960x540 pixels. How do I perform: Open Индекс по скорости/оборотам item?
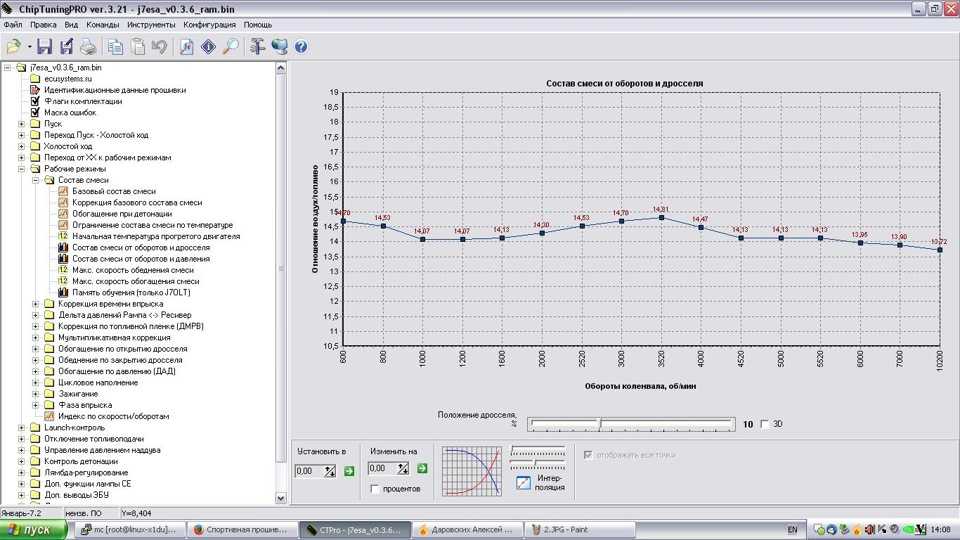pos(113,416)
